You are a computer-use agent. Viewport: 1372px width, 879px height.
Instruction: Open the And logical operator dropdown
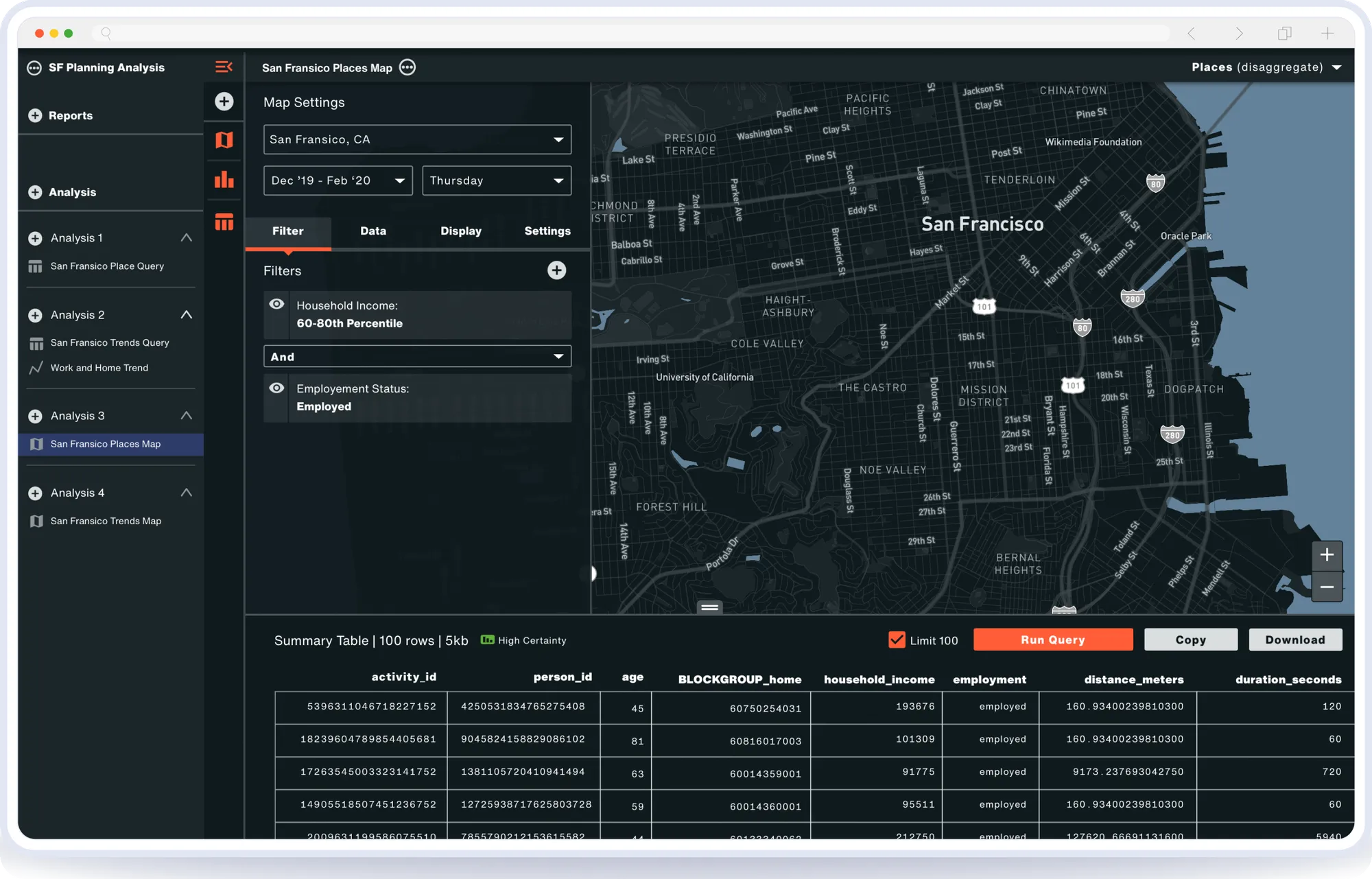click(417, 356)
